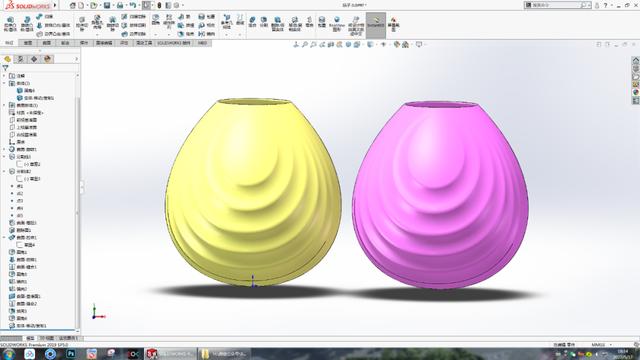Open the Hole Wizard tool
640x360 pixels.
[x=97, y=23]
